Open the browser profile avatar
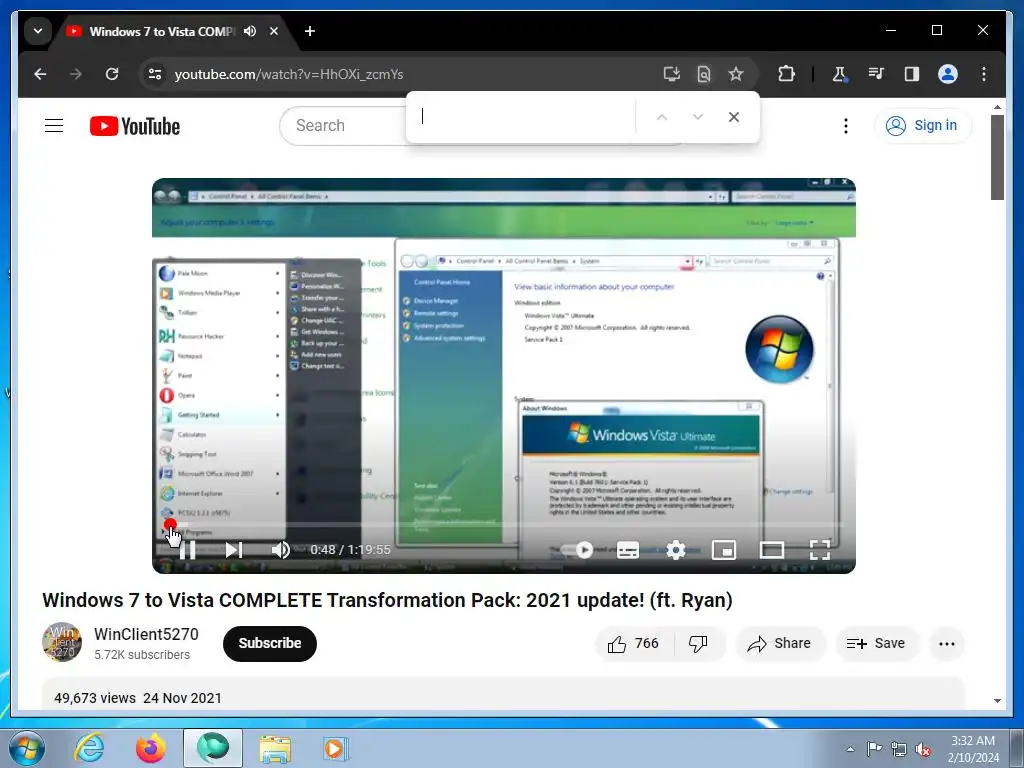The image size is (1024, 768). point(948,74)
